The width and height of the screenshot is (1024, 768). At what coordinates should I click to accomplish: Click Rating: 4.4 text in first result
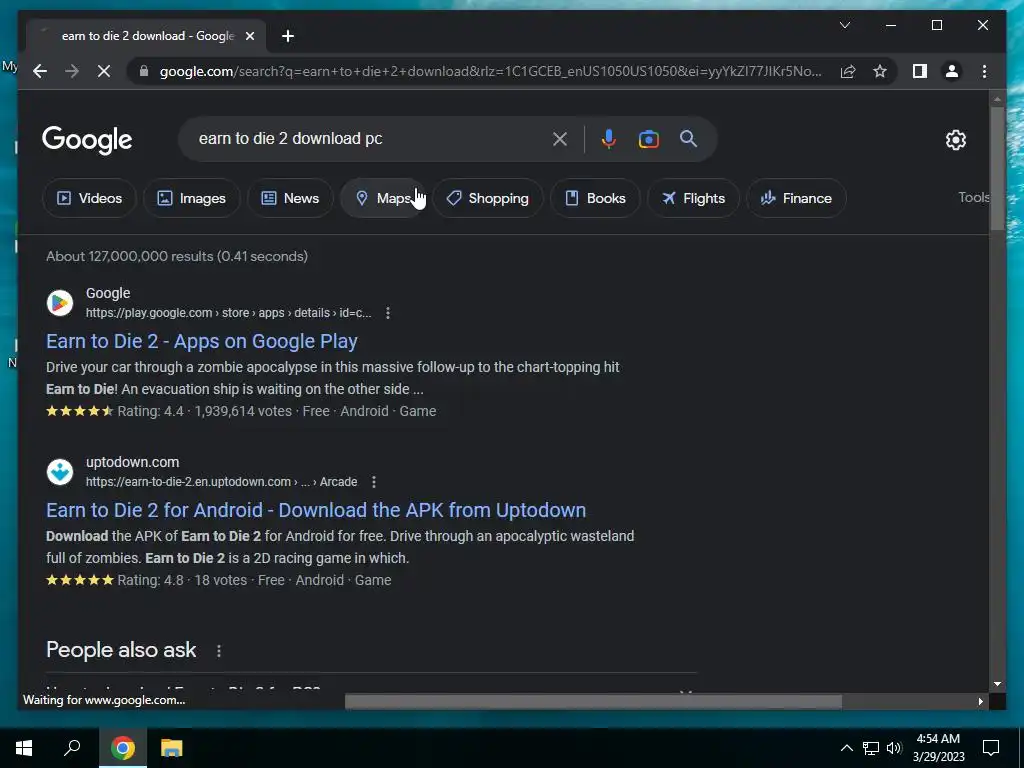pos(150,411)
